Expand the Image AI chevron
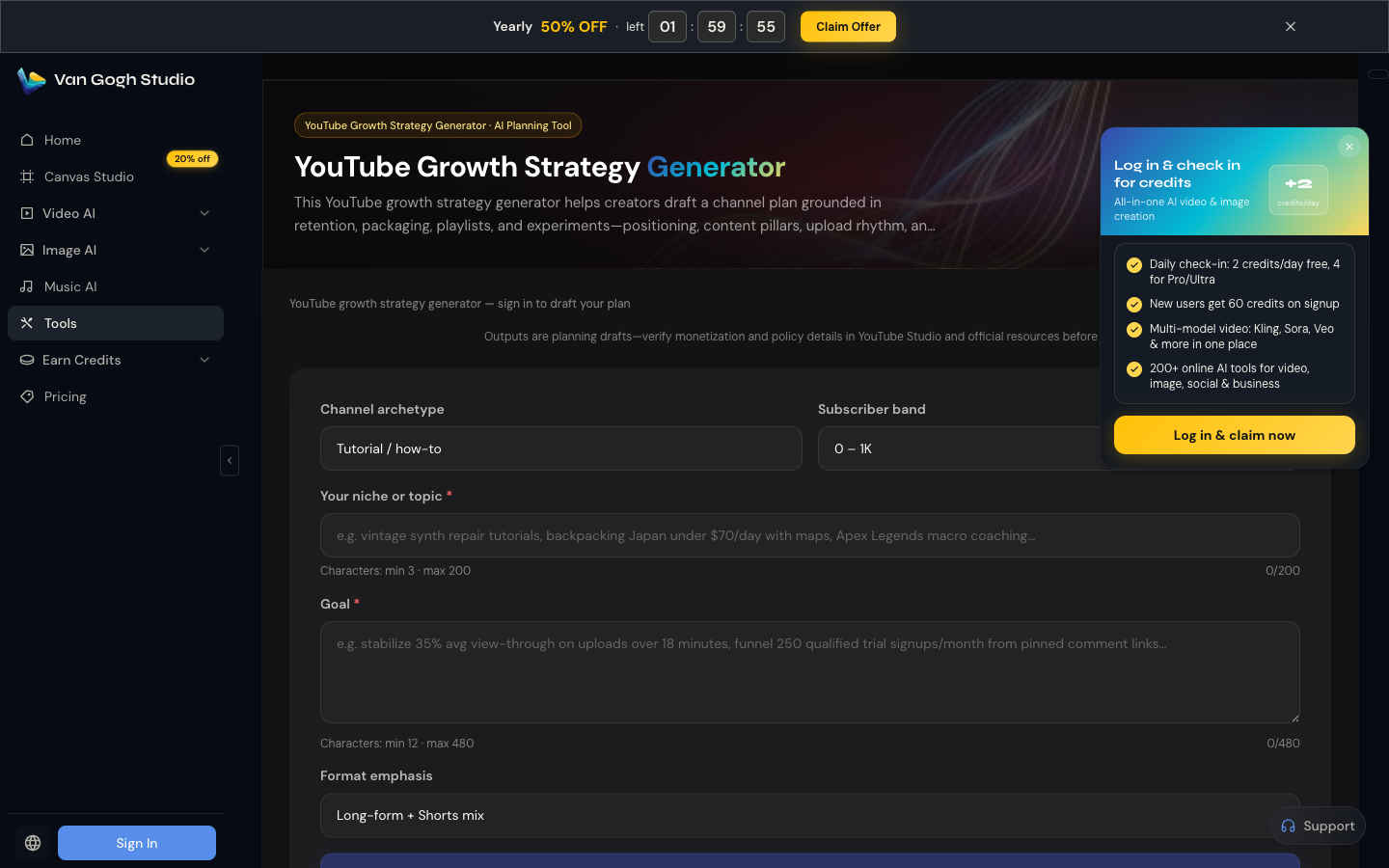 204,250
